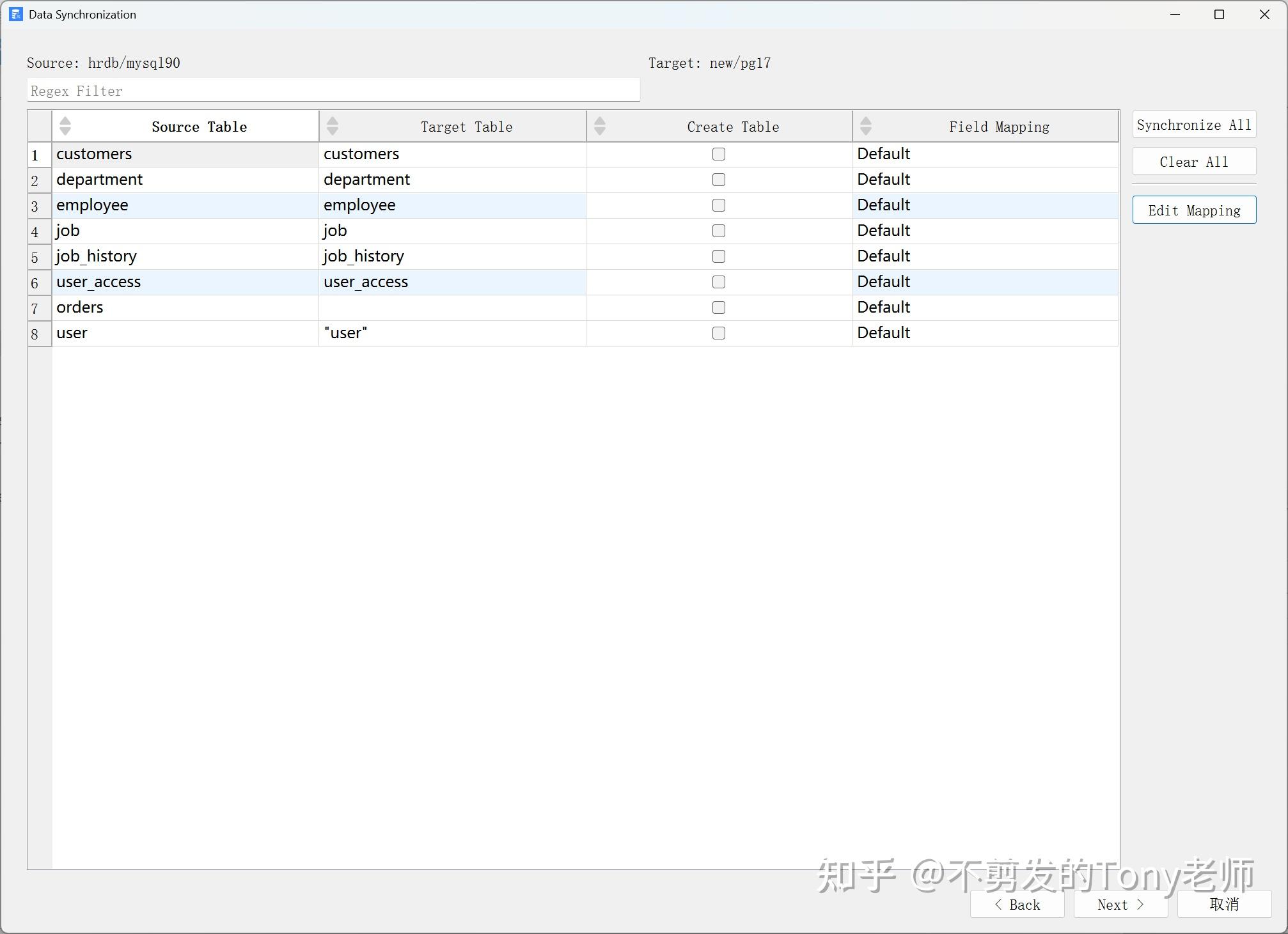Enable Create Table for the orders table
The image size is (1288, 934).
point(718,307)
